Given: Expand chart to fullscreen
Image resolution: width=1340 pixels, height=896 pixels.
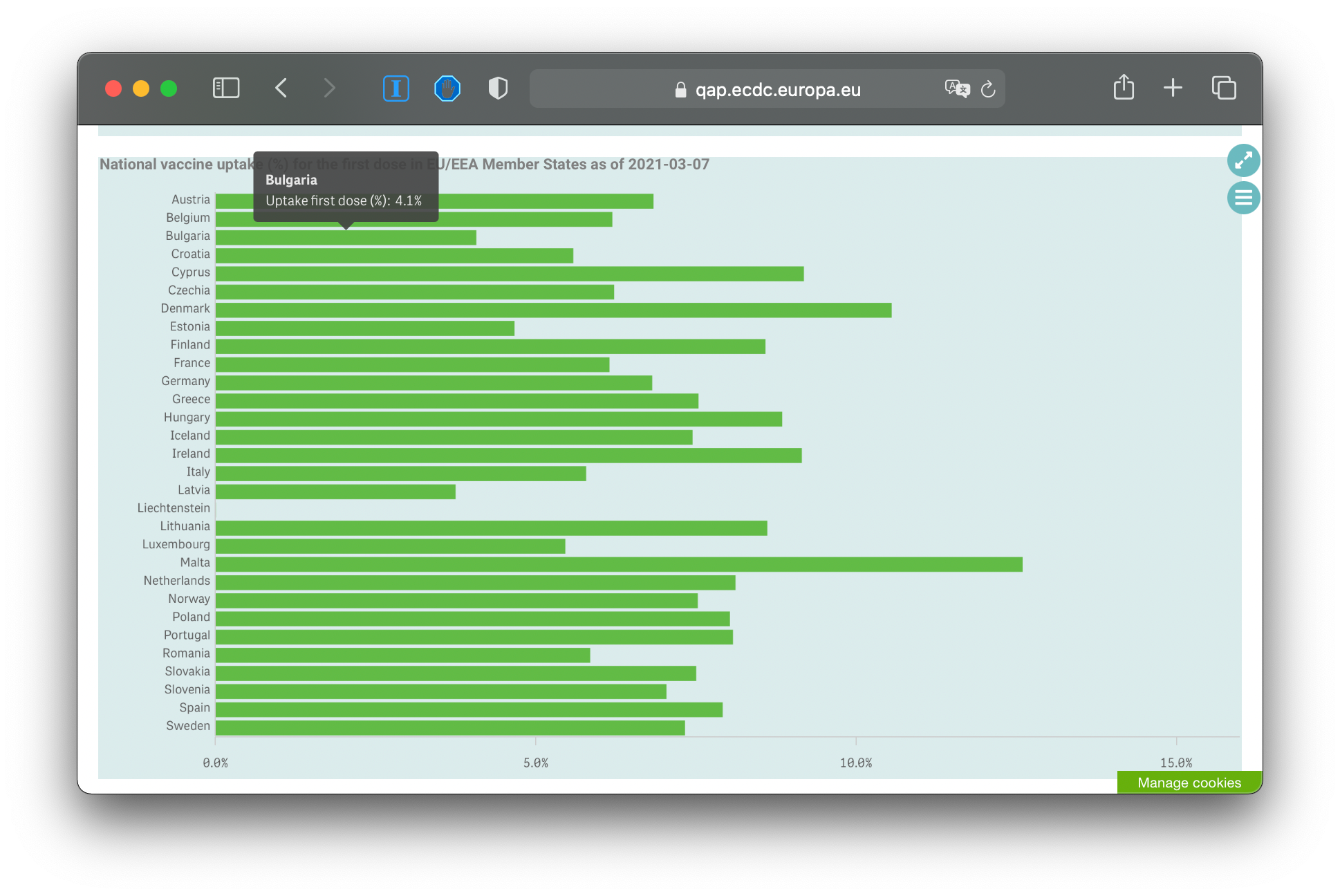Looking at the screenshot, I should coord(1243,160).
